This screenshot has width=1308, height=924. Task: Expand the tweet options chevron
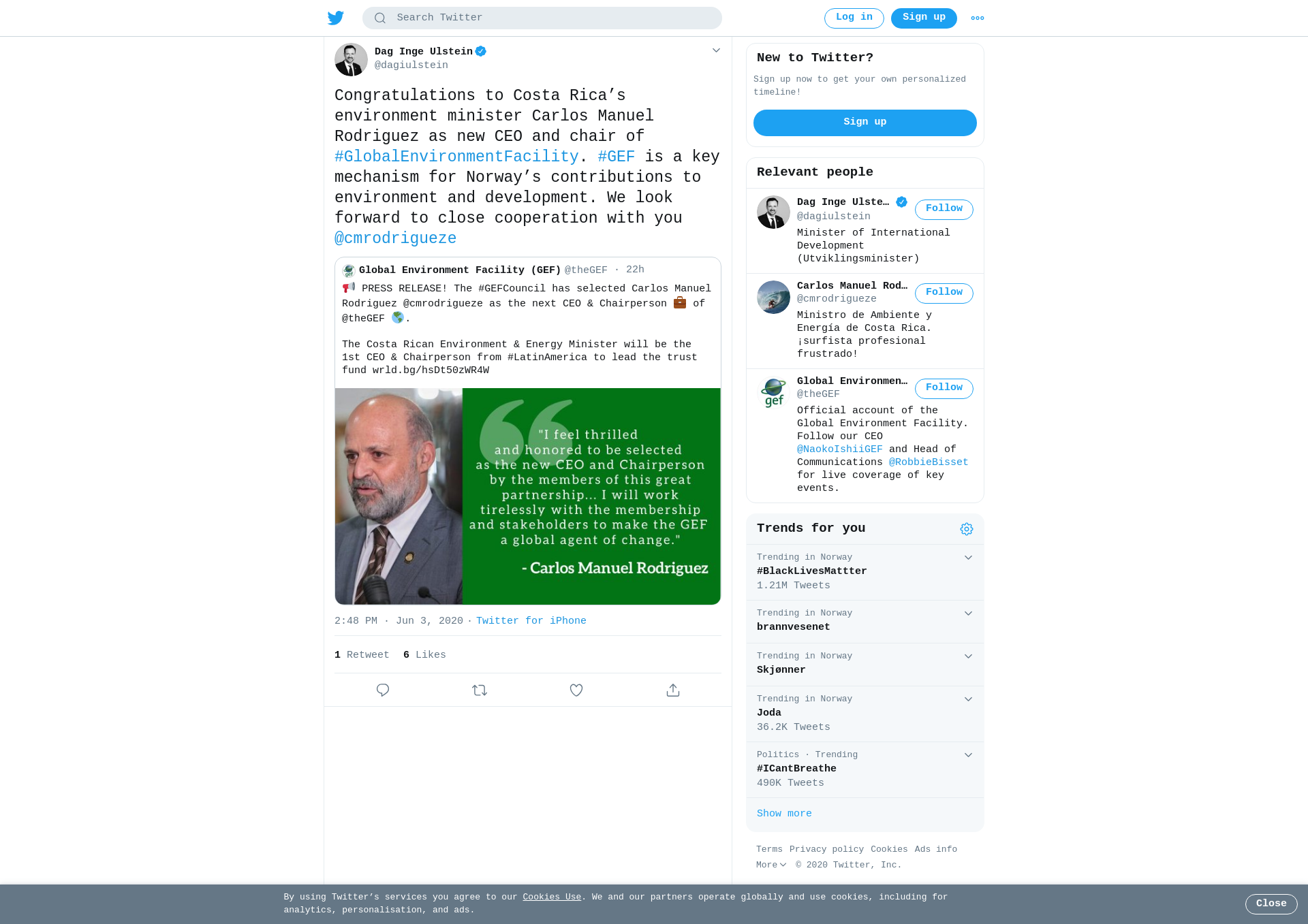(716, 50)
